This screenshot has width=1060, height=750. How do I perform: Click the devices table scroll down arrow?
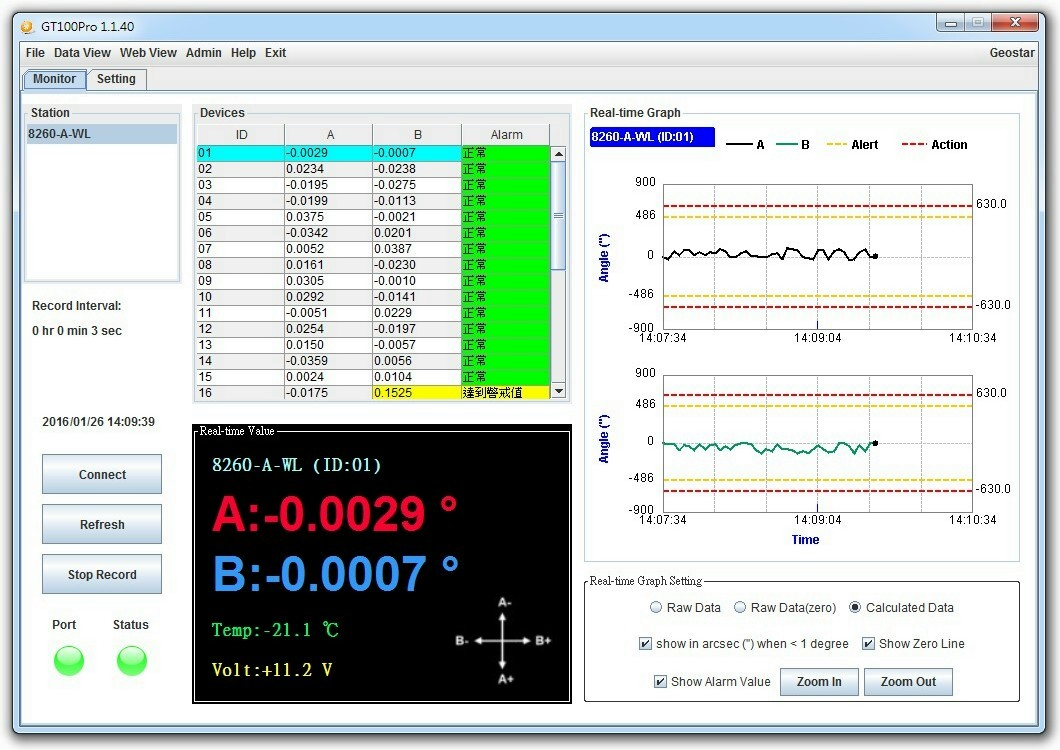click(x=559, y=392)
